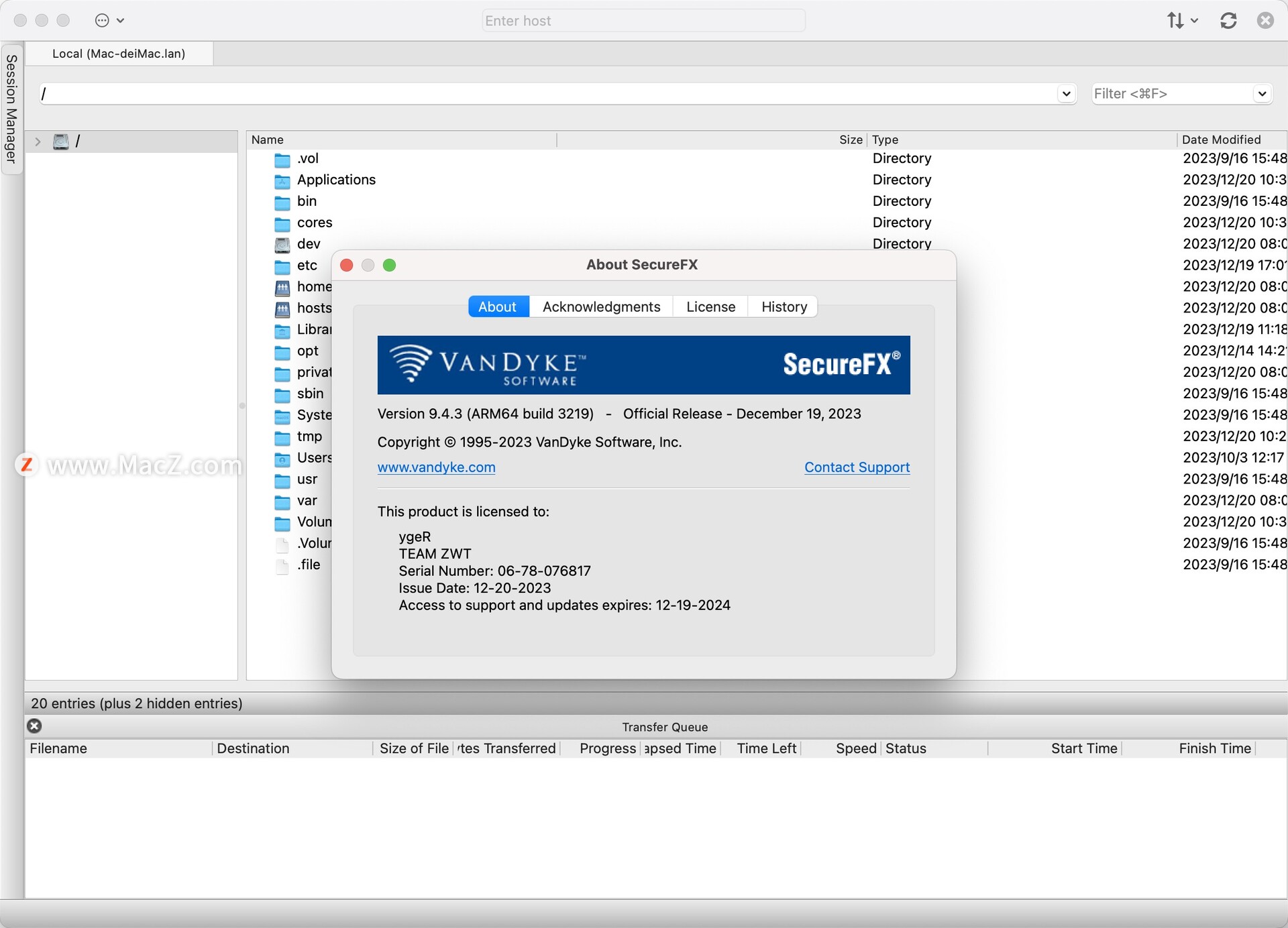Select the Users folder icon
Viewport: 1288px width, 928px height.
(x=282, y=459)
